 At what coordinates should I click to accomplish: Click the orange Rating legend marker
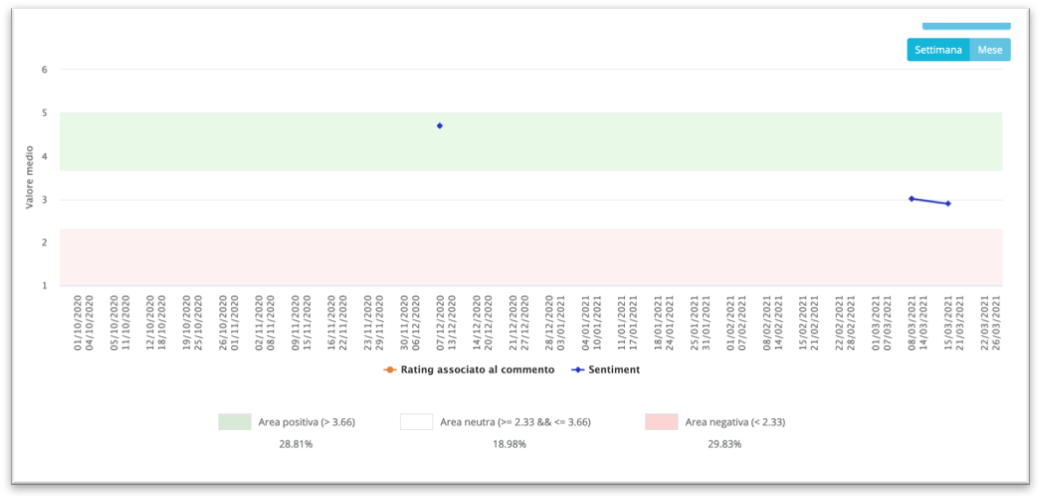tap(389, 370)
